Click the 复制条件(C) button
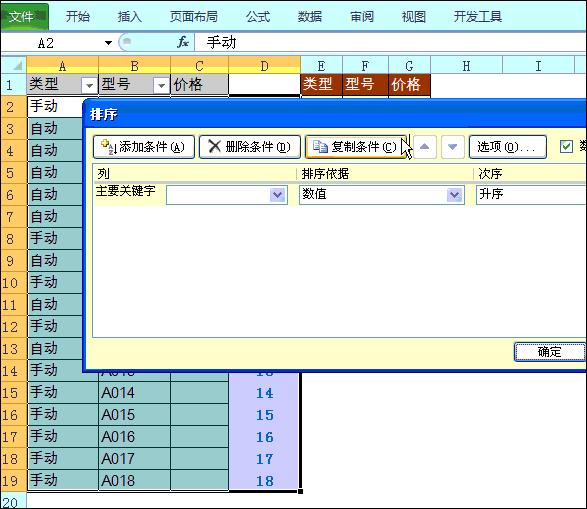The width and height of the screenshot is (587, 509). click(x=356, y=147)
